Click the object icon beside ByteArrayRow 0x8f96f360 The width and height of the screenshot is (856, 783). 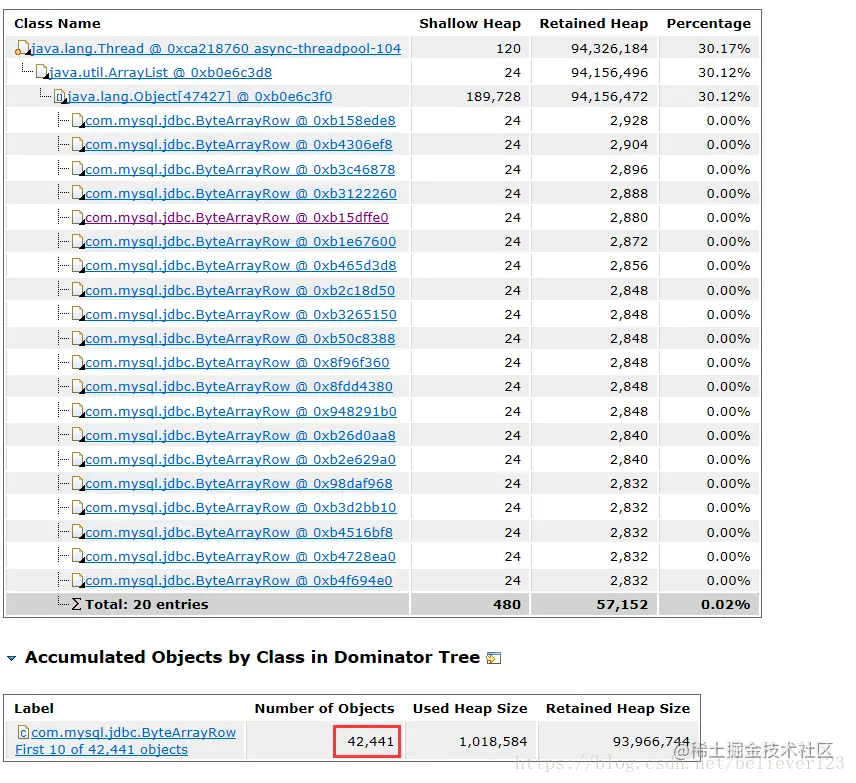pos(78,363)
